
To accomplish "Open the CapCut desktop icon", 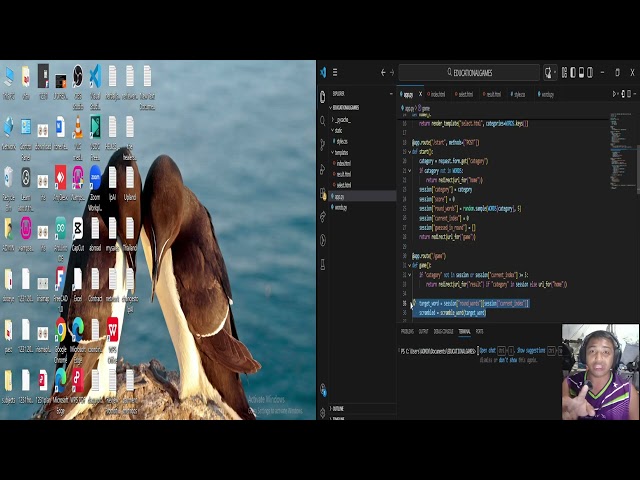I will point(78,234).
